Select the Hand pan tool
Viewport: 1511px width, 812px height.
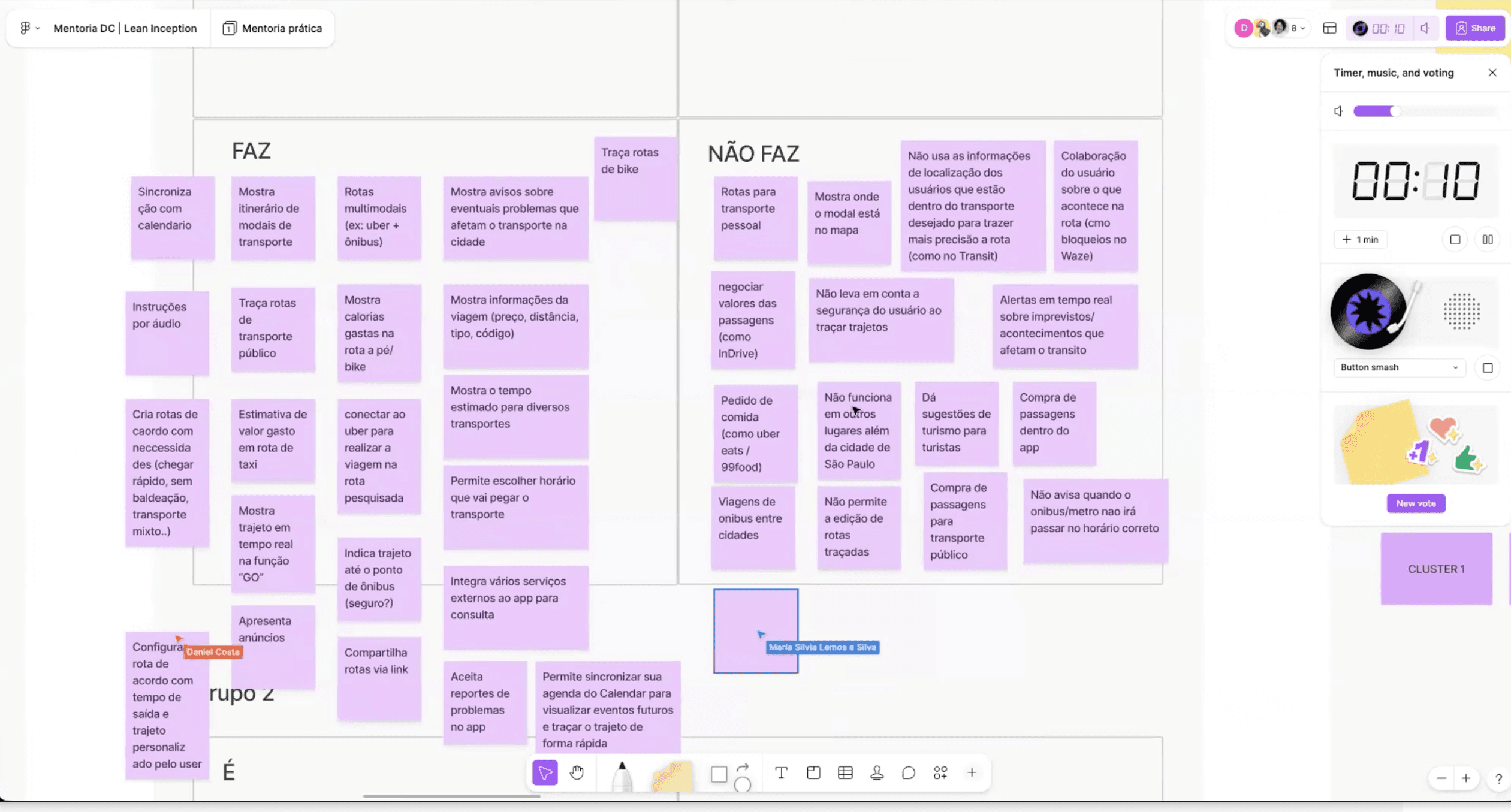point(577,773)
